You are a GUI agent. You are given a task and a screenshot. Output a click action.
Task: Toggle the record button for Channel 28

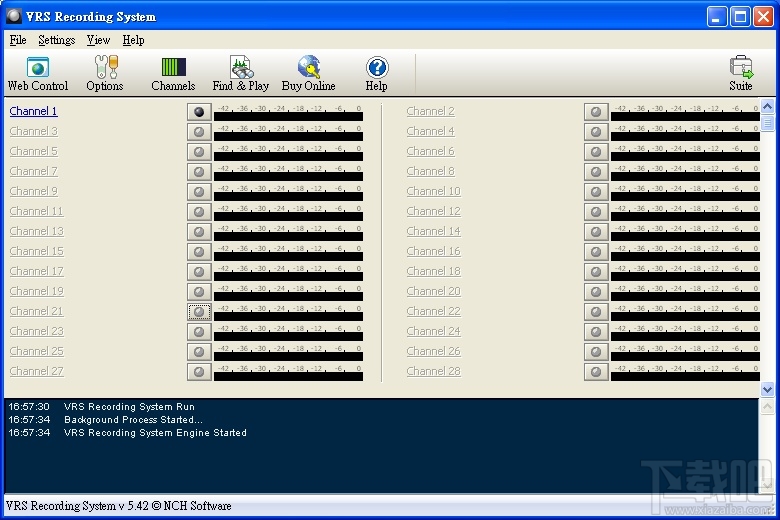click(596, 372)
